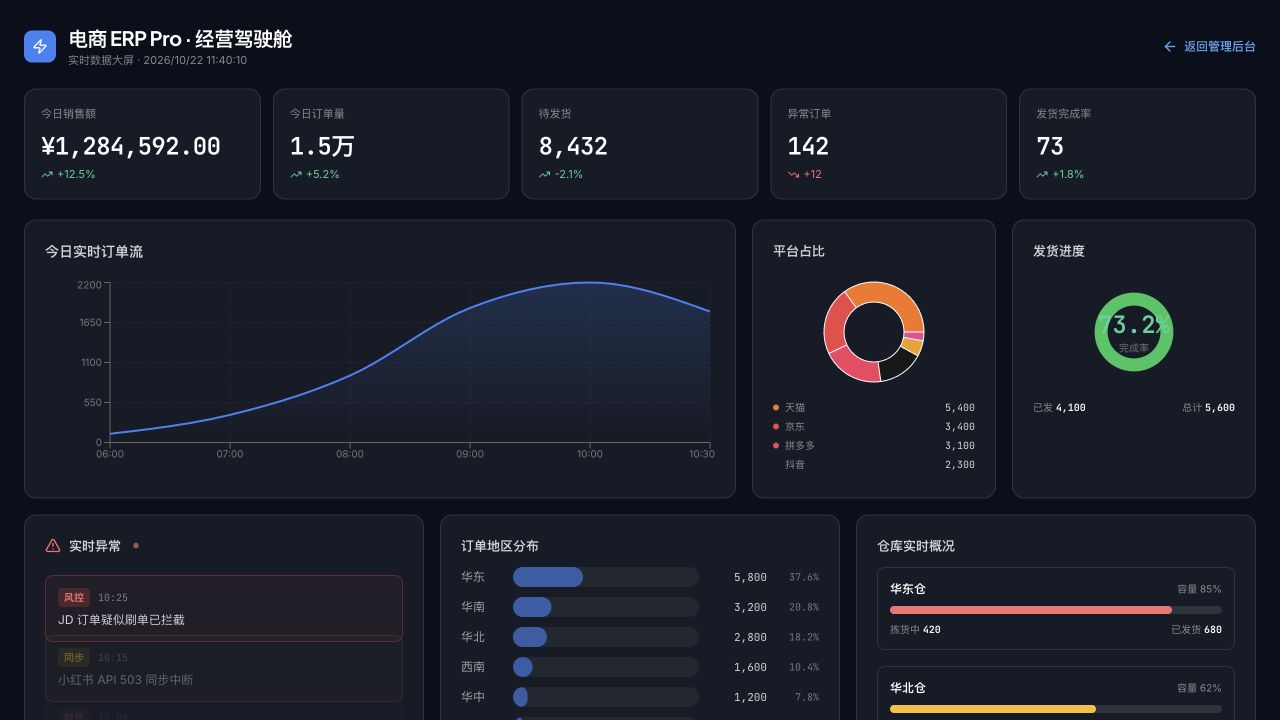Screen dimensions: 1280x720
Task: Open the 返回管理后台 link
Action: coord(1209,46)
